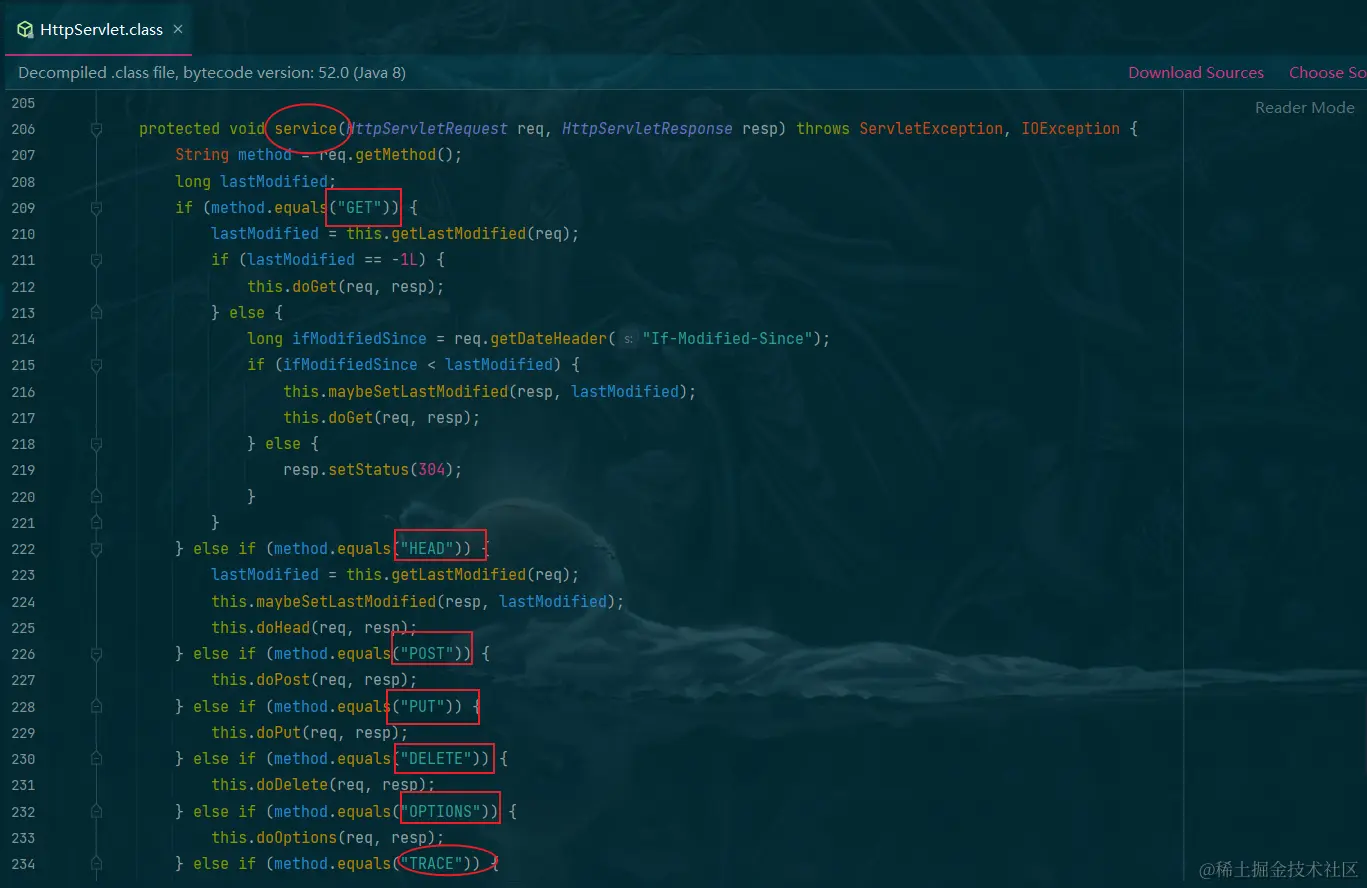
Task: Click ServletException in the throws clause
Action: (x=931, y=129)
